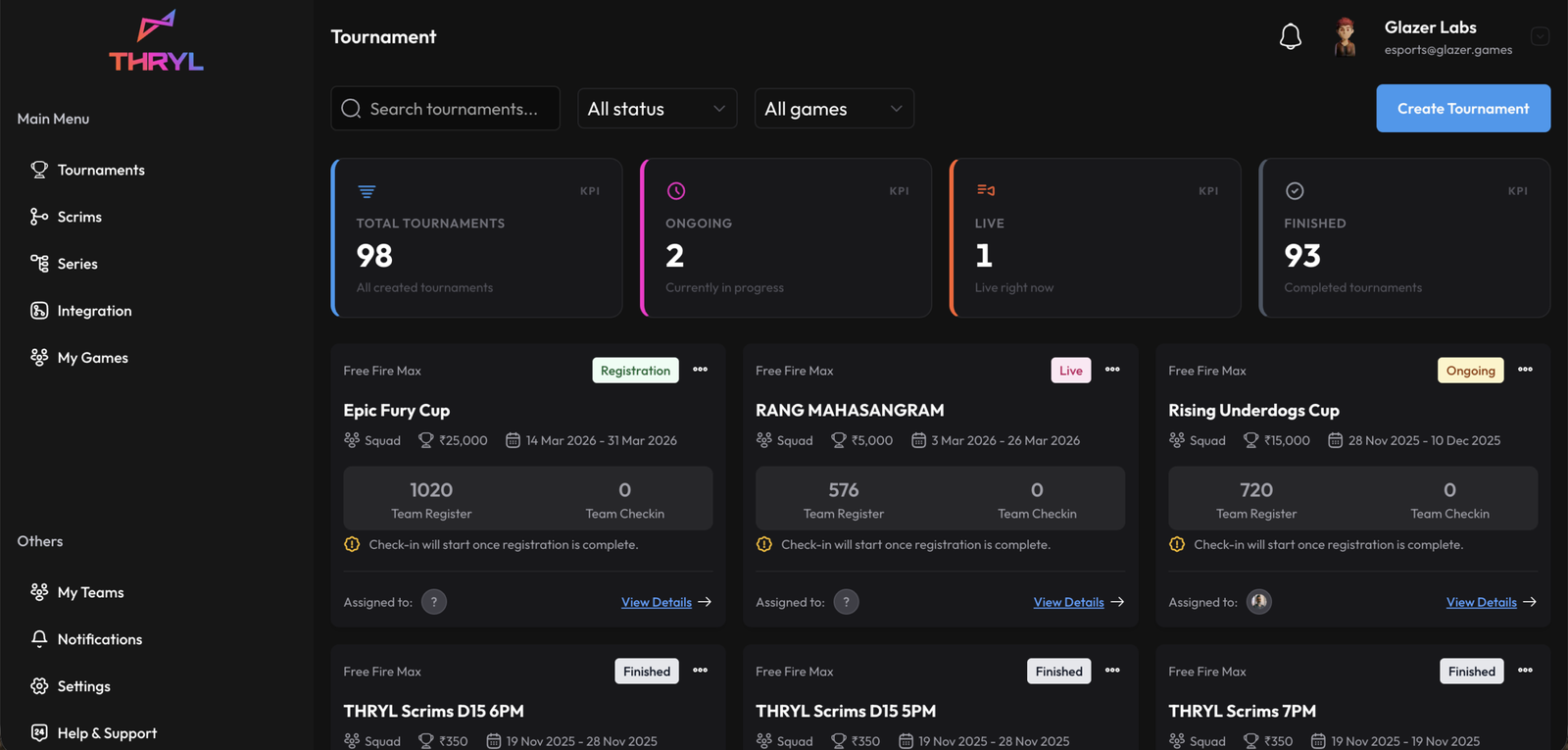This screenshot has height=750, width=1568.
Task: Select the Live KPI card
Action: [x=1095, y=238]
